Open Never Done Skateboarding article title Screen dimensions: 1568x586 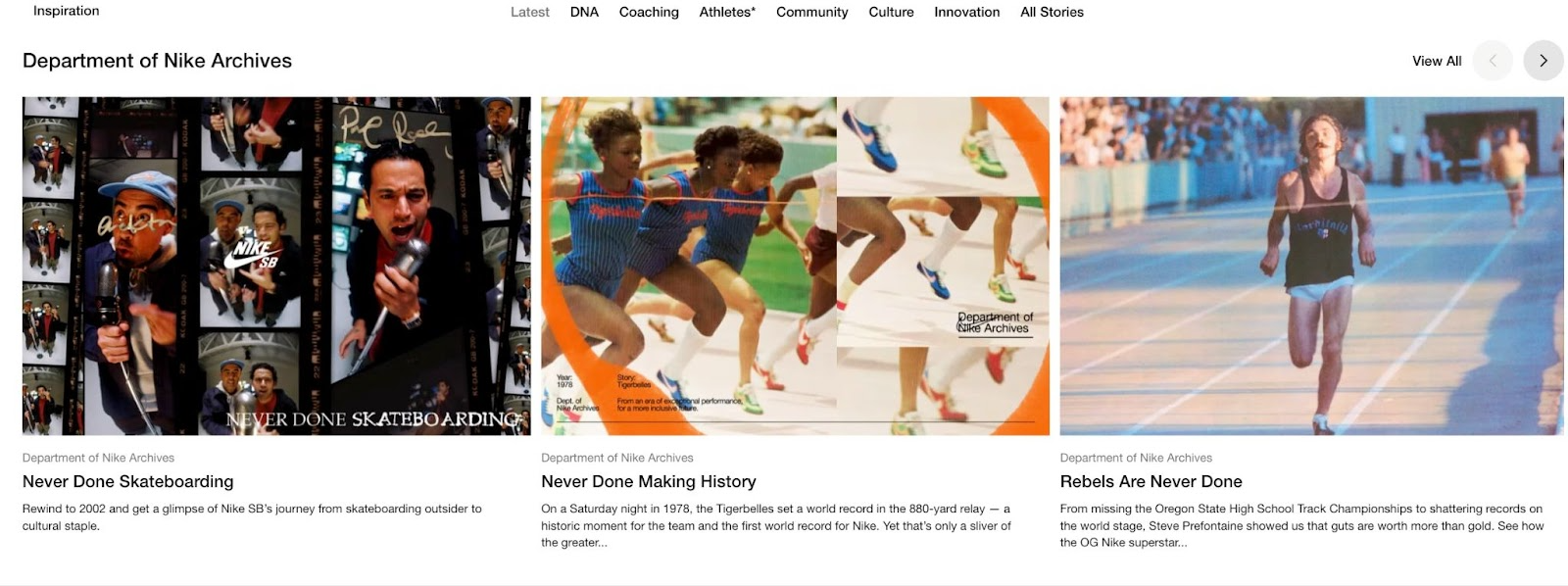coord(128,481)
